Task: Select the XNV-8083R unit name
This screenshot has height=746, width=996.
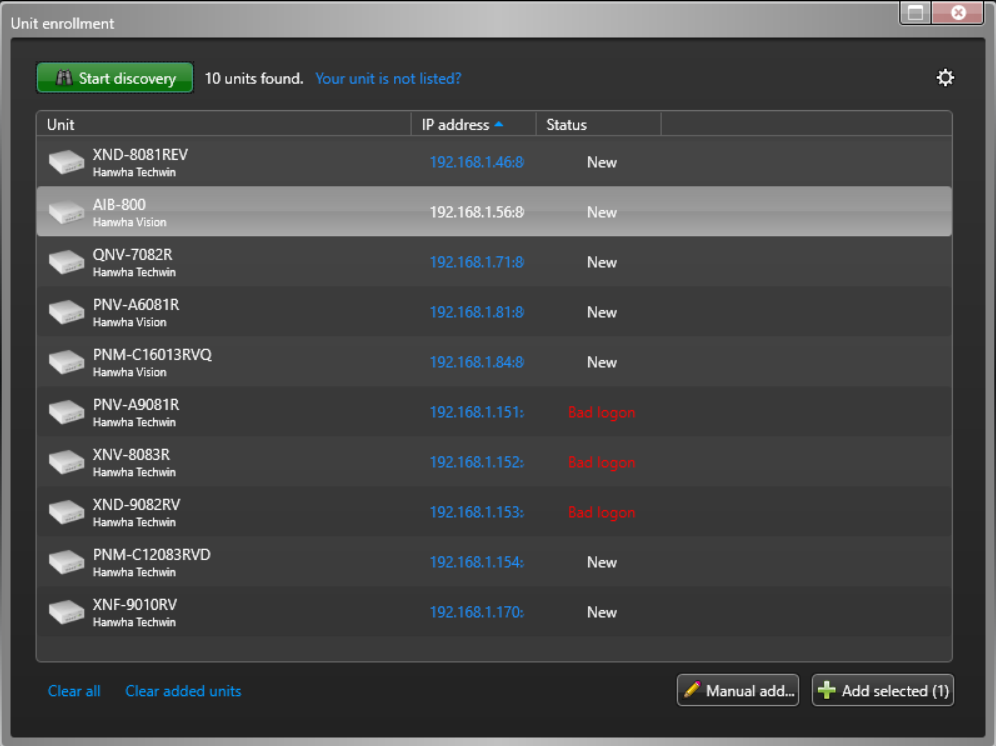Action: 131,454
